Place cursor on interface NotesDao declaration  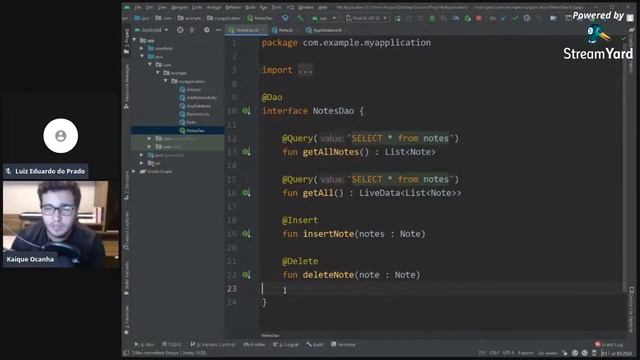tap(312, 111)
